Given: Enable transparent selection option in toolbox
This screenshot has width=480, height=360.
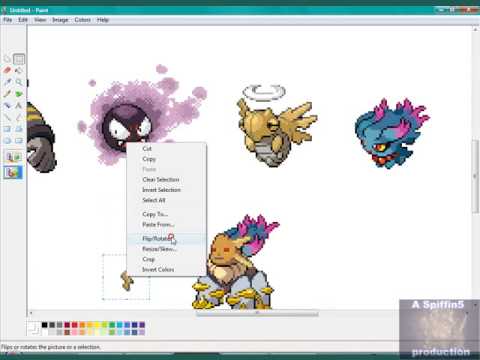Looking at the screenshot, I should [13, 172].
